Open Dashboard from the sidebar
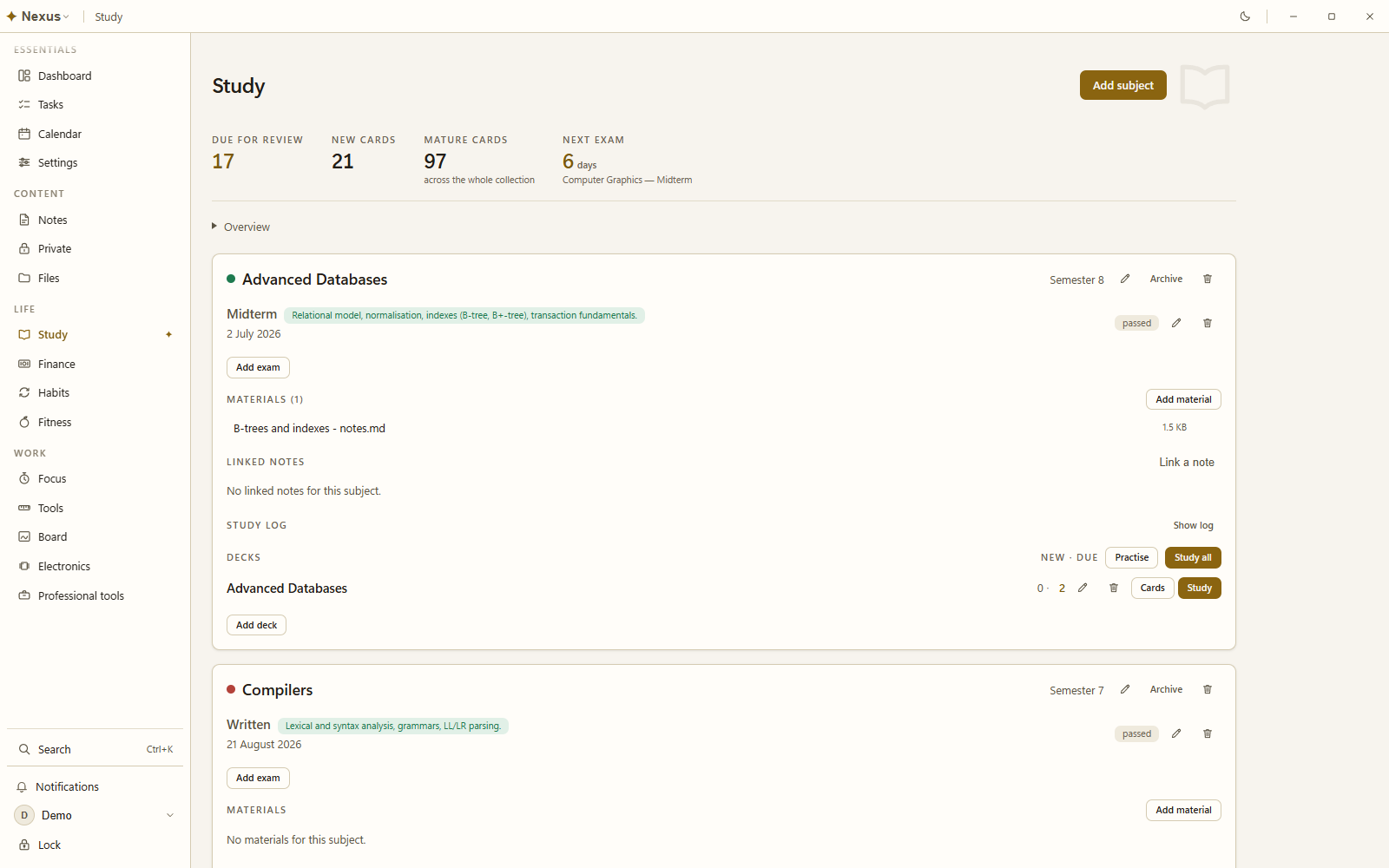 95,76
